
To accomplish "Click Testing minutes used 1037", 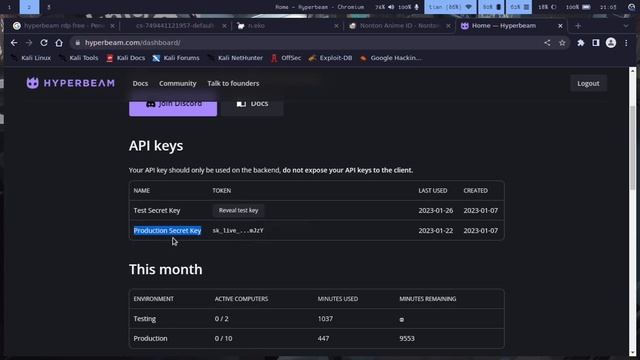I will 325,318.
